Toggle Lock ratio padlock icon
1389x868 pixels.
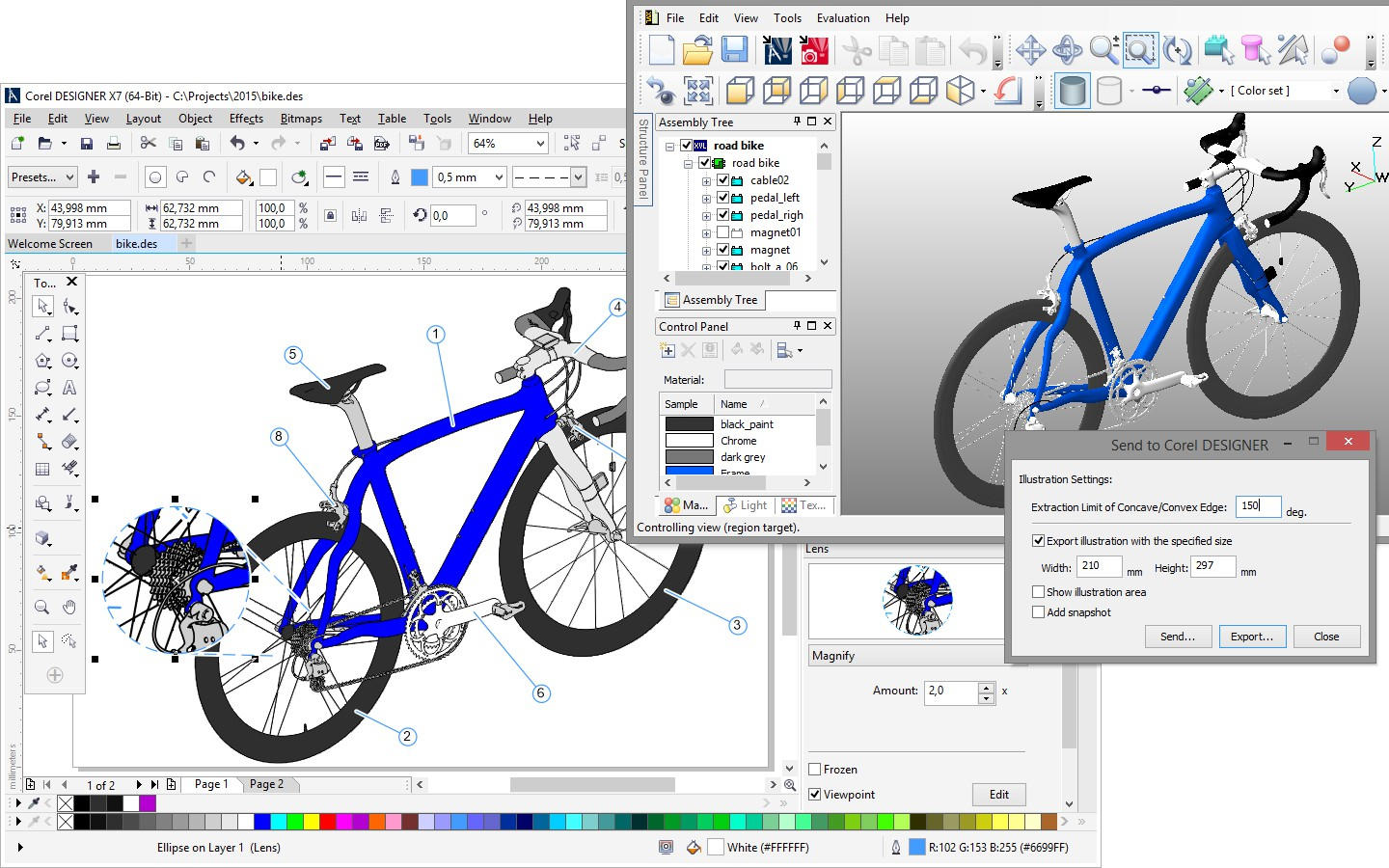(331, 215)
